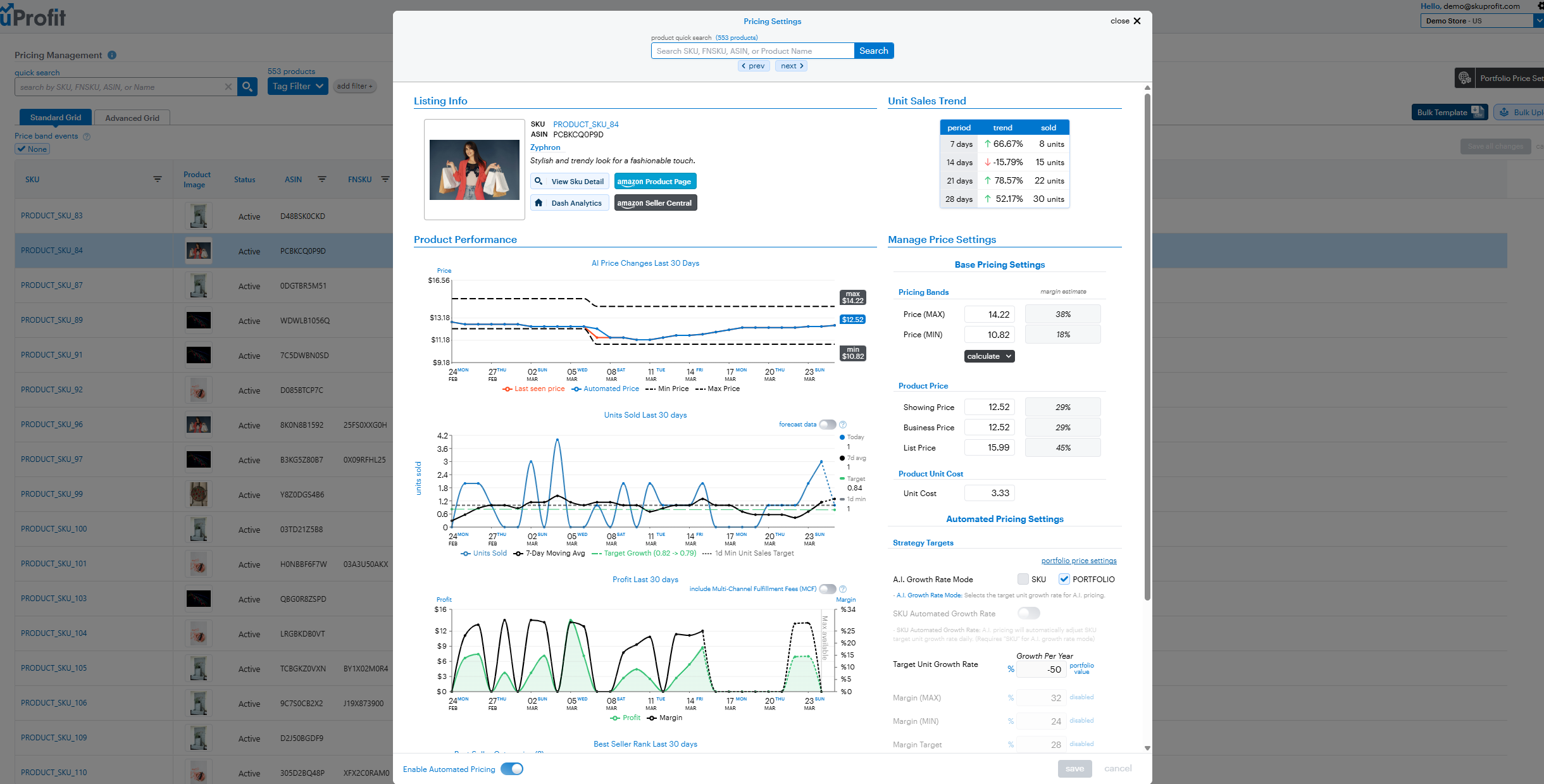Click the CSV download icon on Bulk Template
Viewport: 1544px width, 784px height.
(1478, 112)
